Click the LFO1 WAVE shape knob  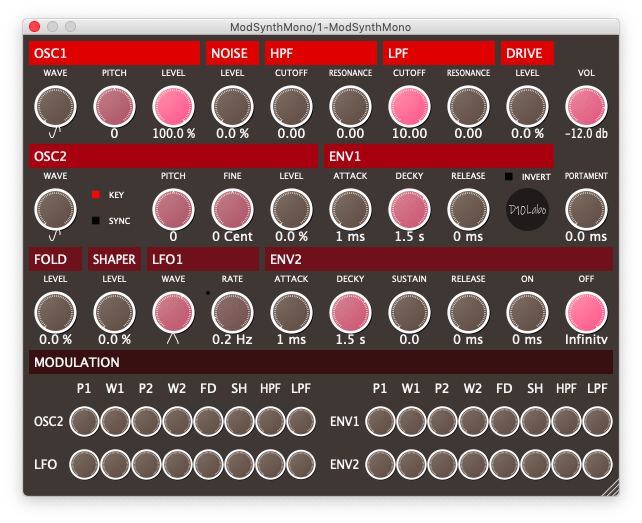(173, 311)
